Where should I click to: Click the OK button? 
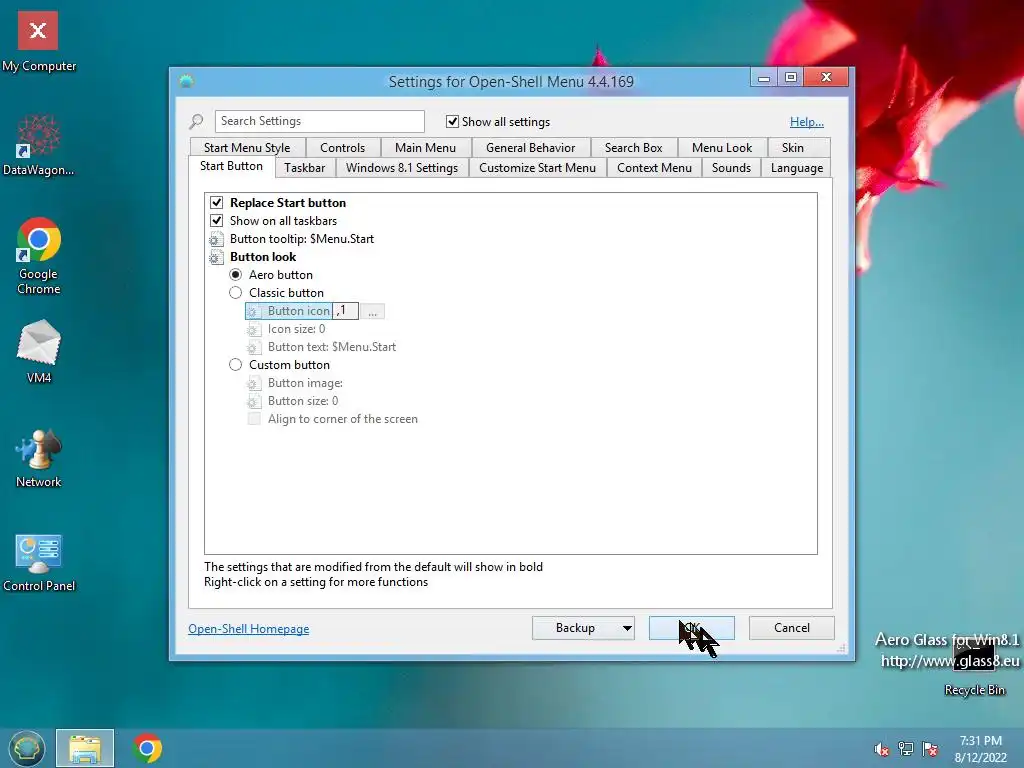point(692,628)
